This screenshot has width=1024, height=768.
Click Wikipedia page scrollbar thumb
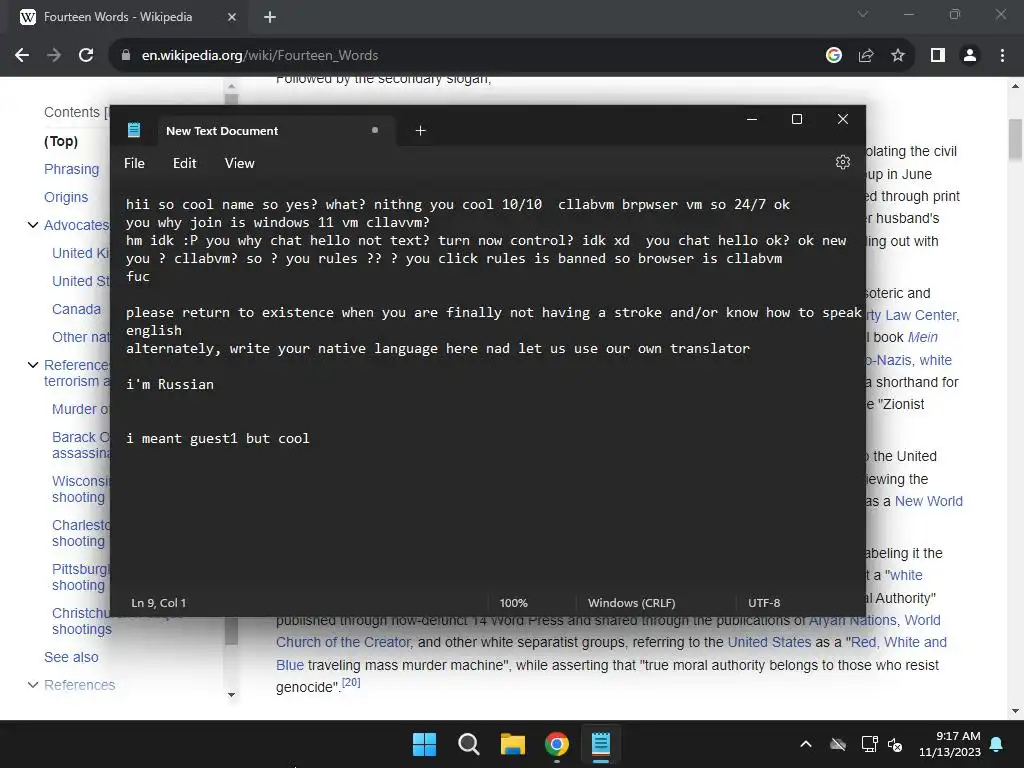(x=1016, y=139)
